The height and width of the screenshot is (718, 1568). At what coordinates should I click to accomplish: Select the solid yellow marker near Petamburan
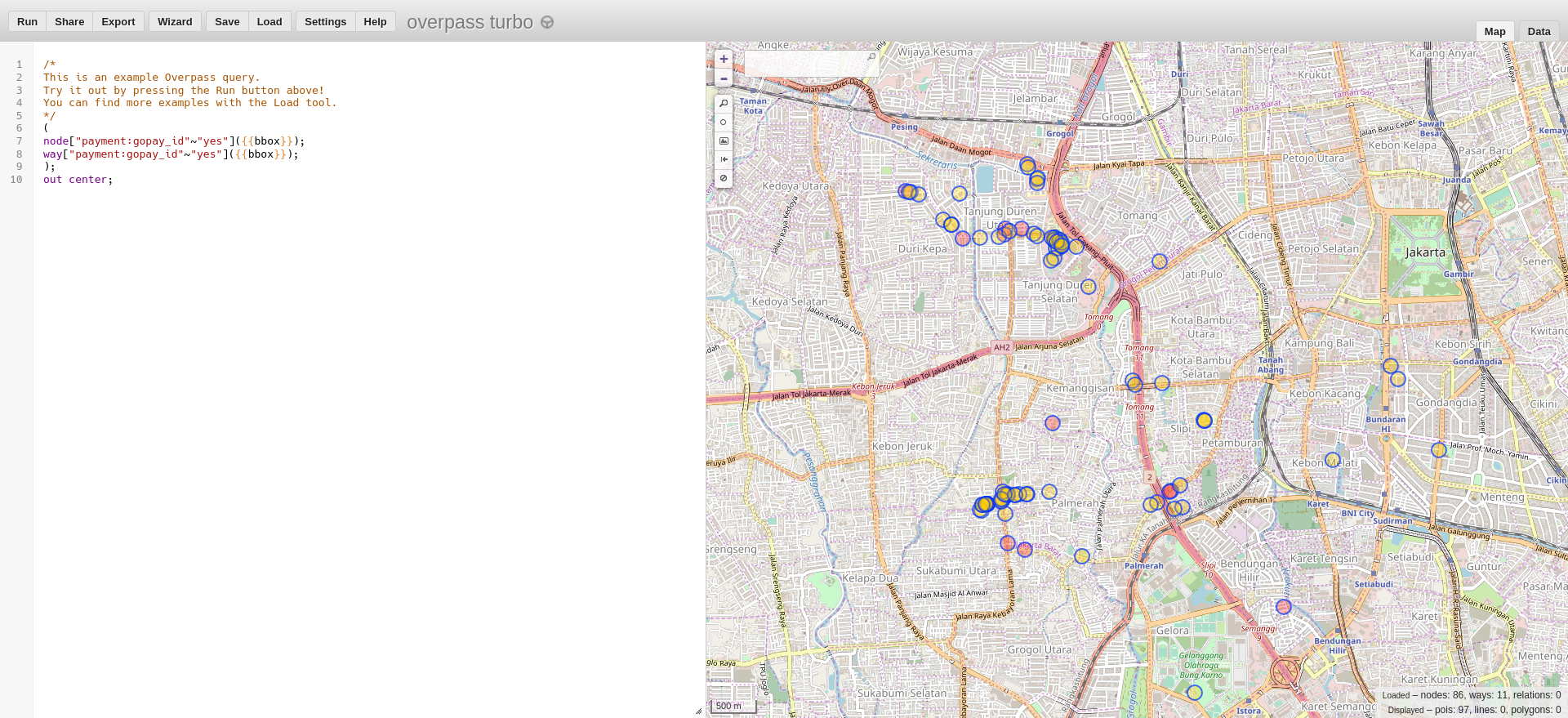(x=1204, y=421)
